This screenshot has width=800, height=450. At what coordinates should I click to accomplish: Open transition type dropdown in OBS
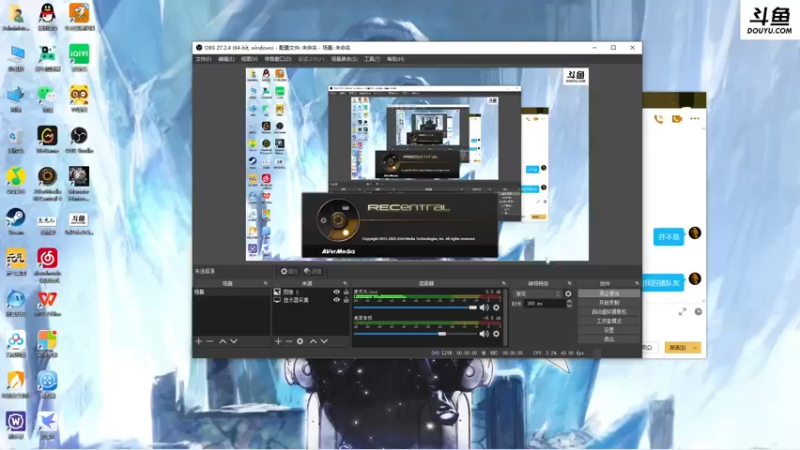coord(537,294)
